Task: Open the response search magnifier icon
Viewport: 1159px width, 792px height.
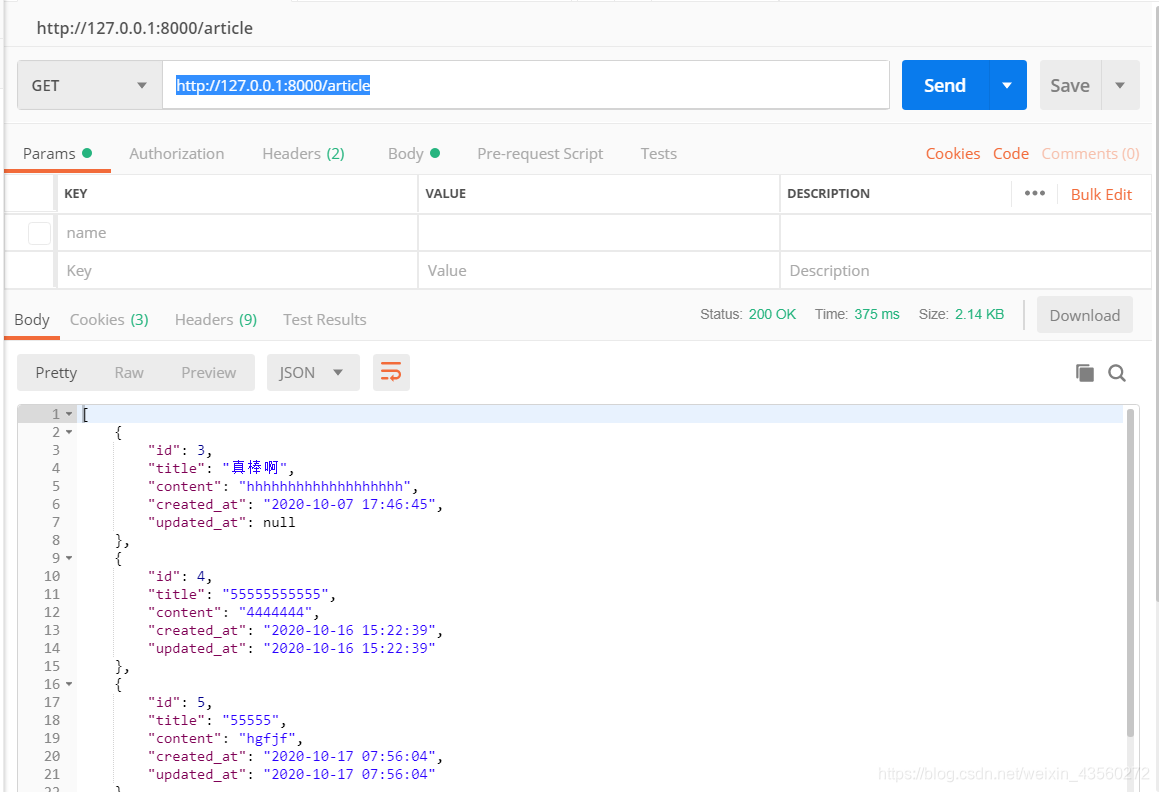Action: click(x=1117, y=373)
